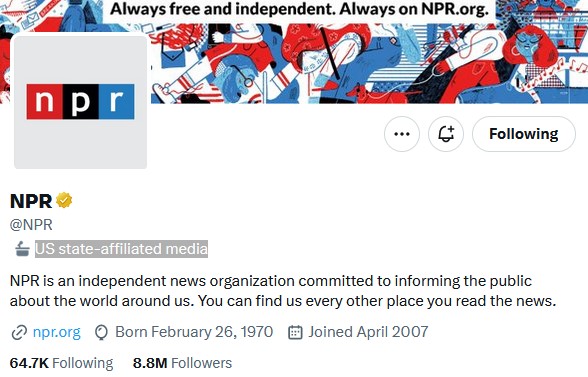
Task: Visit the npr.org website link
Action: 57,332
